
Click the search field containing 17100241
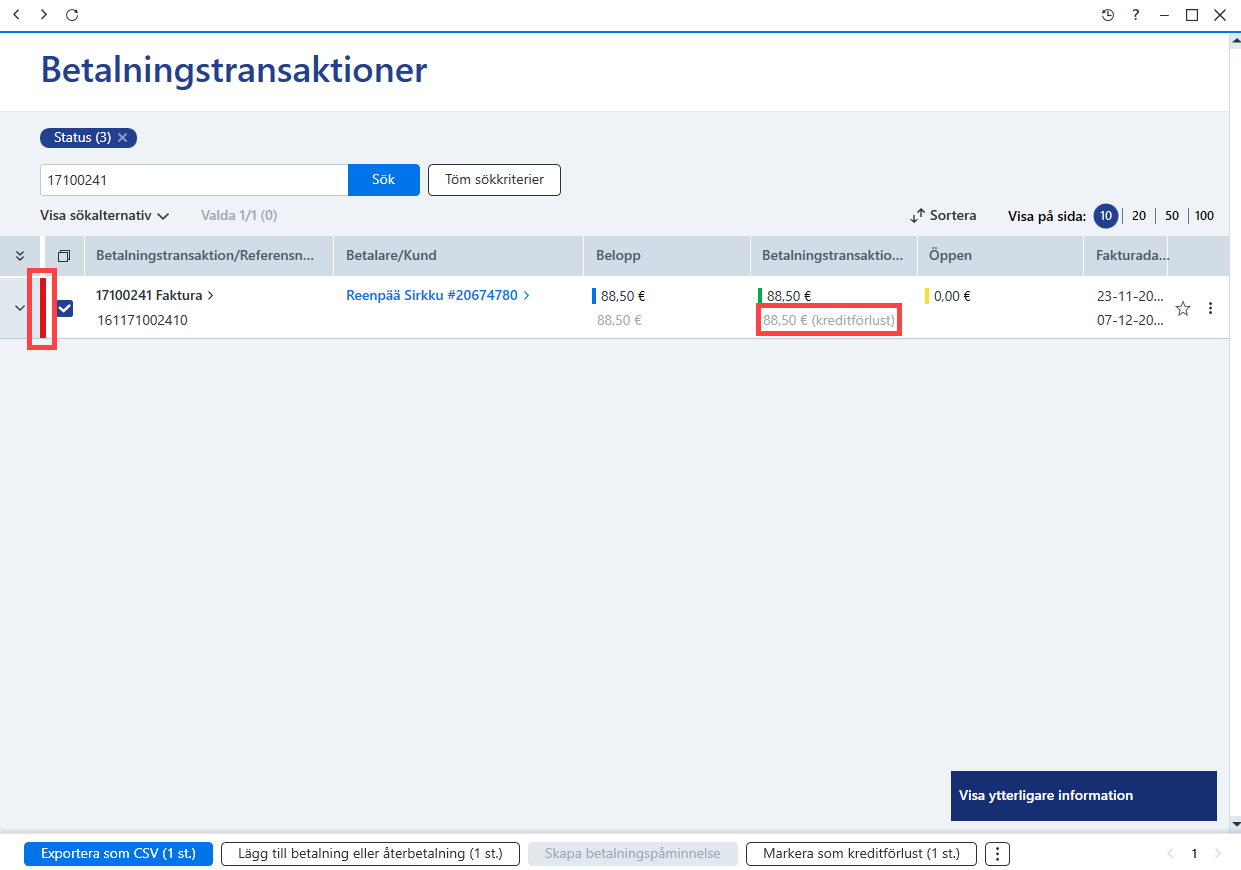[x=194, y=180]
